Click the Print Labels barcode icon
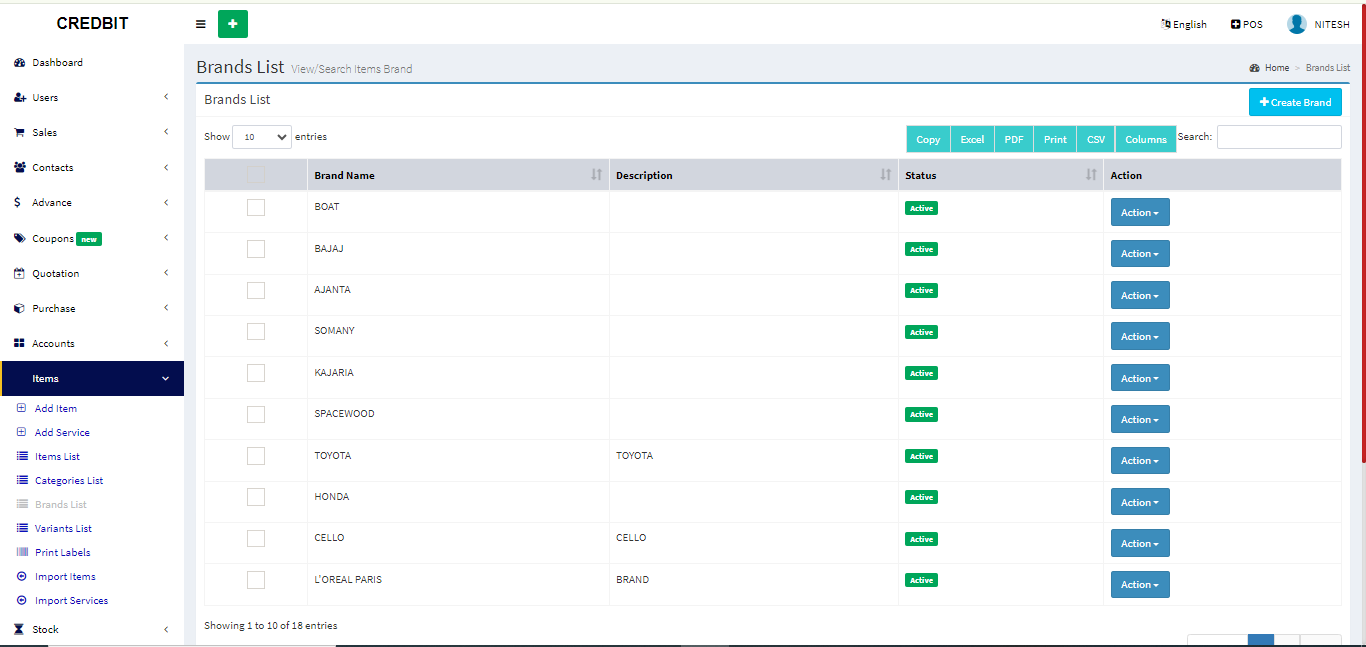The height and width of the screenshot is (647, 1366). tap(23, 552)
